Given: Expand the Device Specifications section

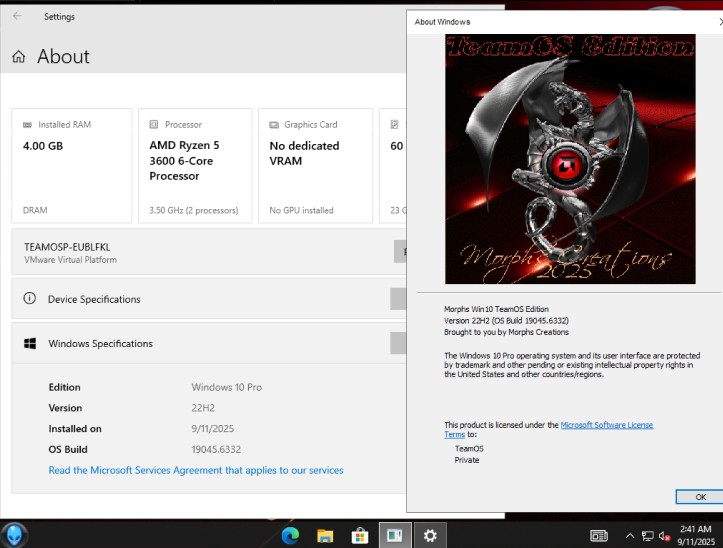Looking at the screenshot, I should pos(209,299).
